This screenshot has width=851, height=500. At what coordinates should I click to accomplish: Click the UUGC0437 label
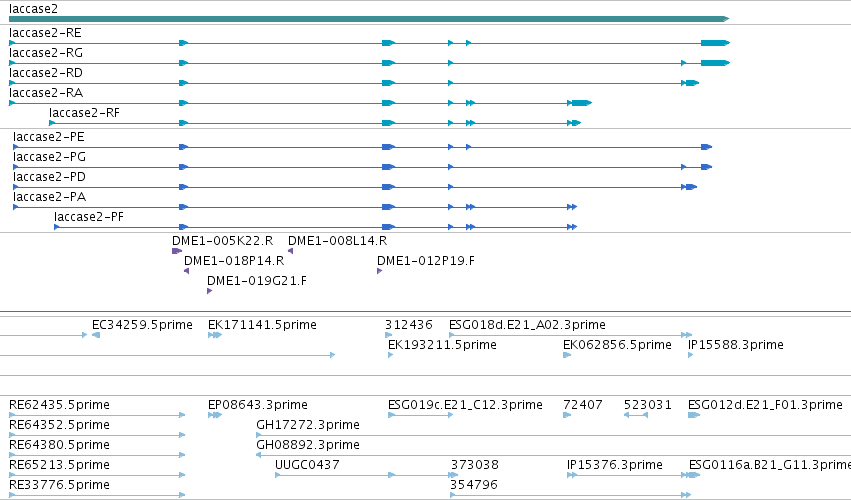(x=307, y=465)
